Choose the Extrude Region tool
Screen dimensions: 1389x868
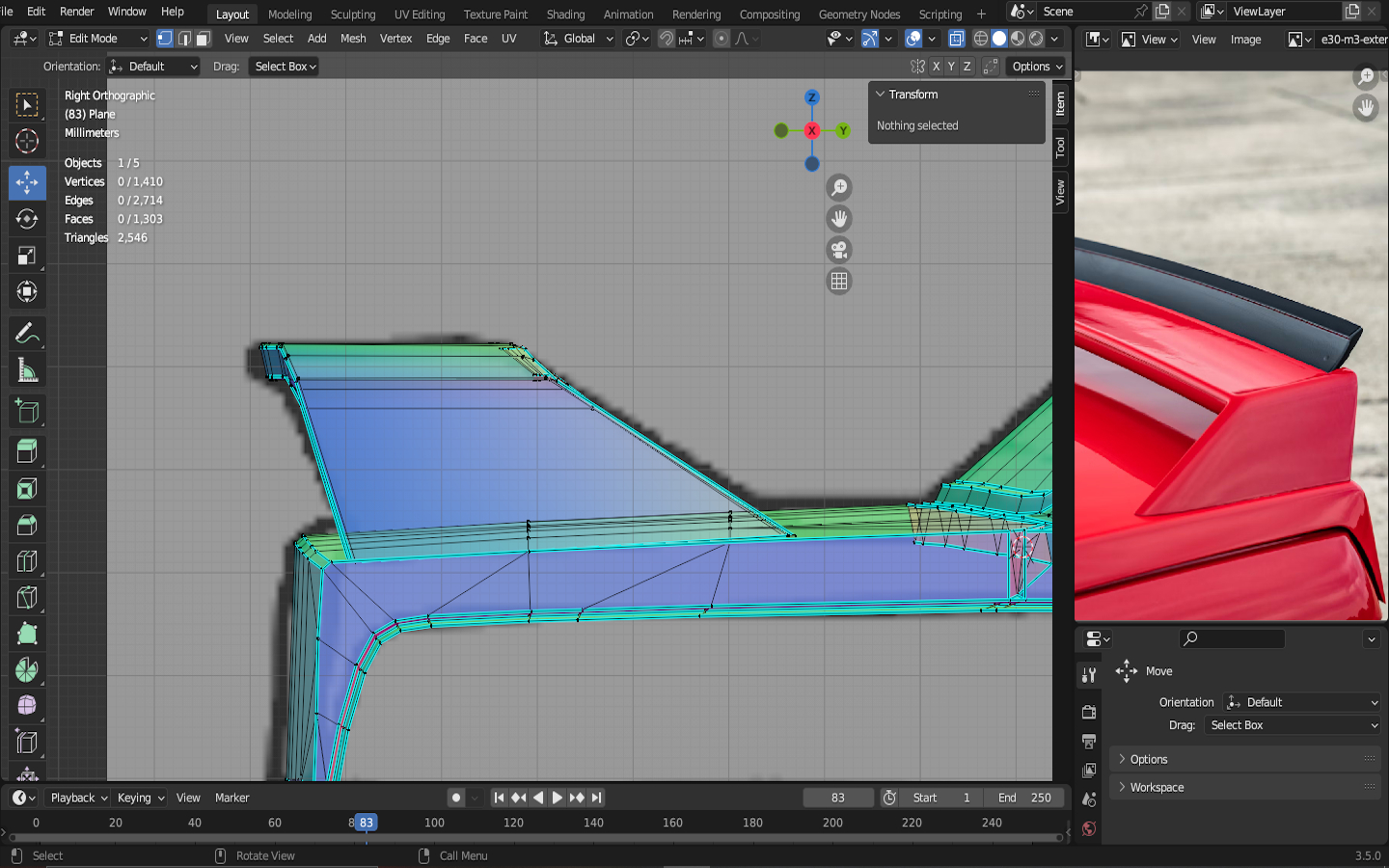point(27,450)
